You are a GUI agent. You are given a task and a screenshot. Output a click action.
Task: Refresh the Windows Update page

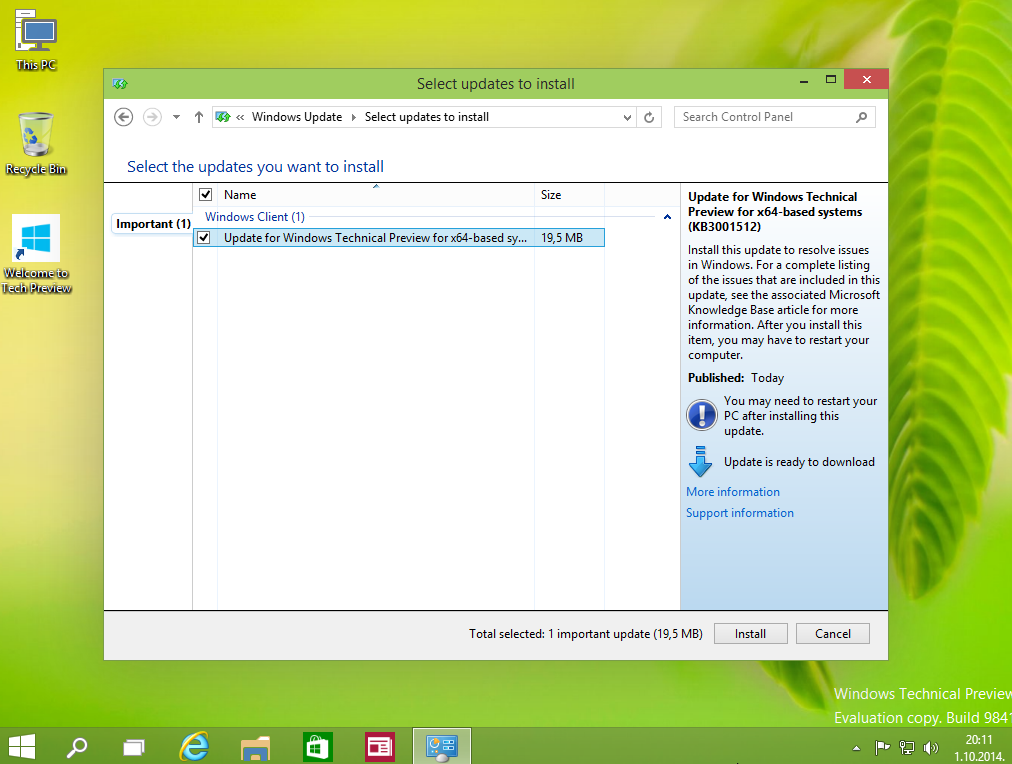(x=650, y=117)
